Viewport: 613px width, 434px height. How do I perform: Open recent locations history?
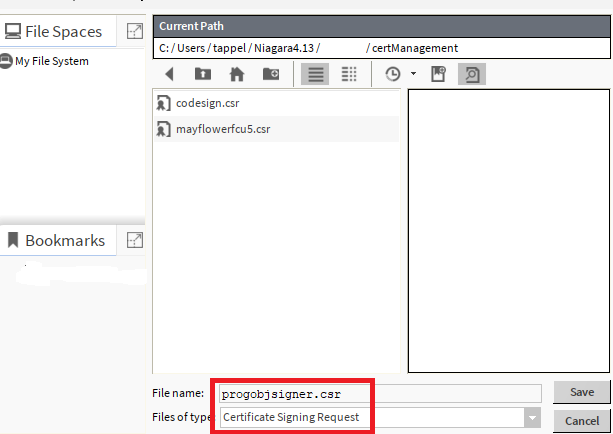point(392,74)
